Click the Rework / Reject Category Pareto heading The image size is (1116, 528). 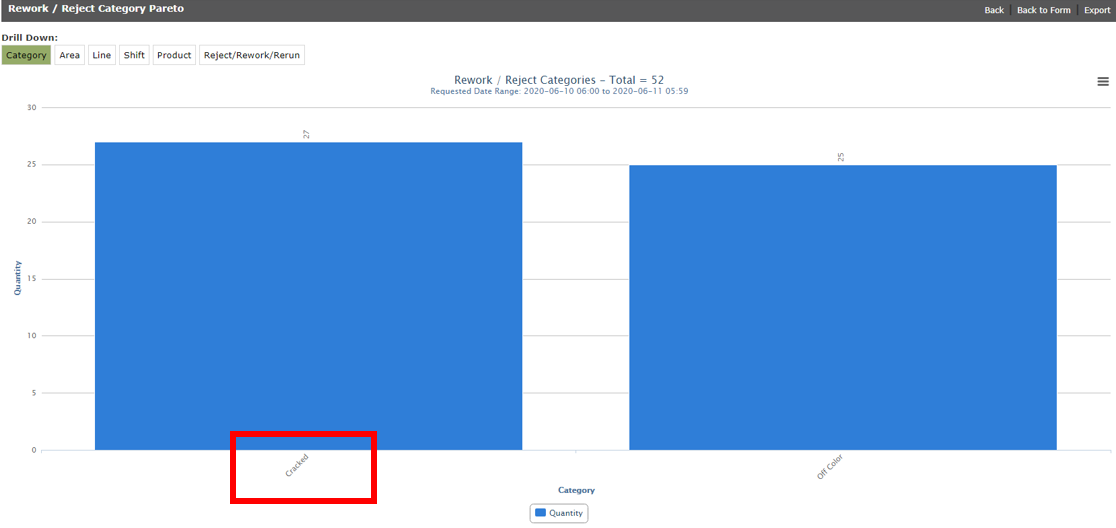[96, 9]
